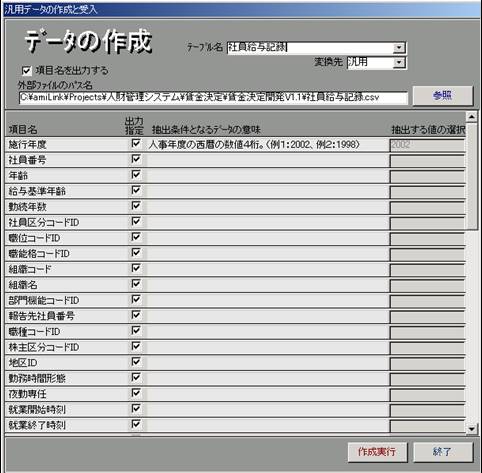Click the 参照 browse button

[x=443, y=96]
